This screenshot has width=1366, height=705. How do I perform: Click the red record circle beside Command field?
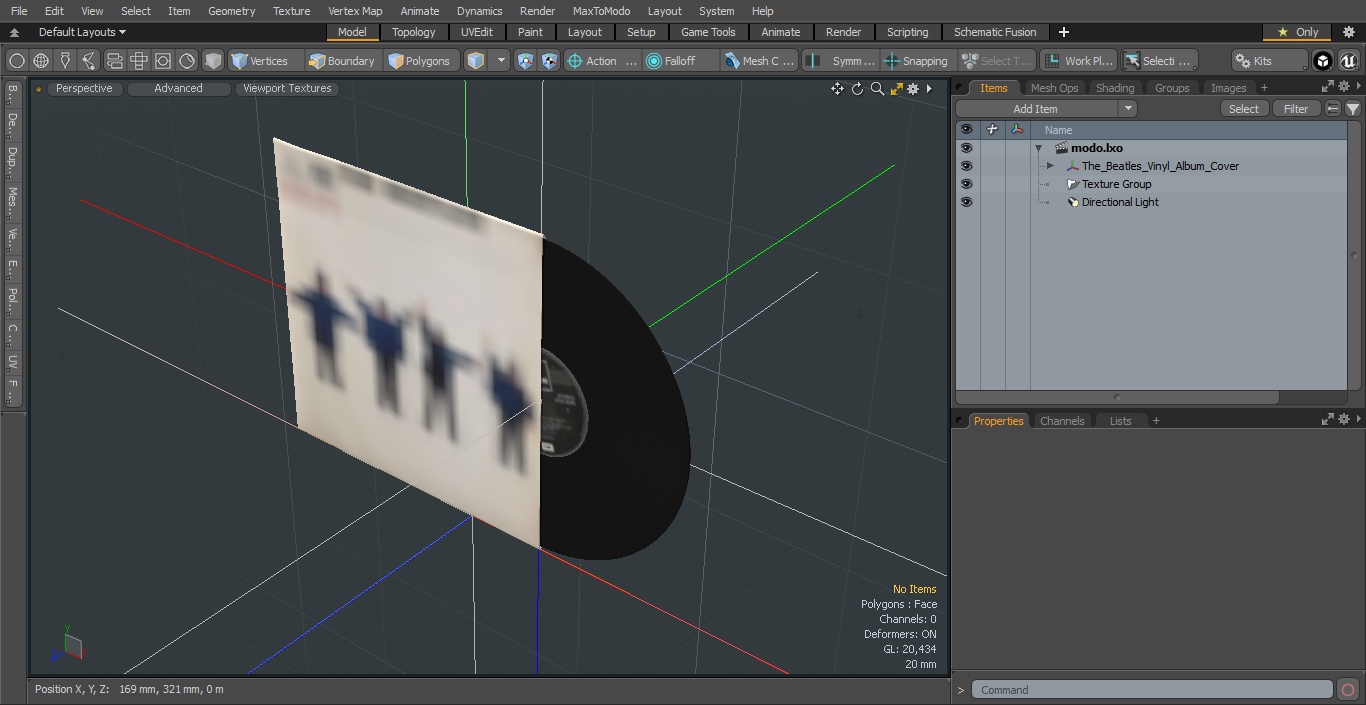click(x=1347, y=690)
